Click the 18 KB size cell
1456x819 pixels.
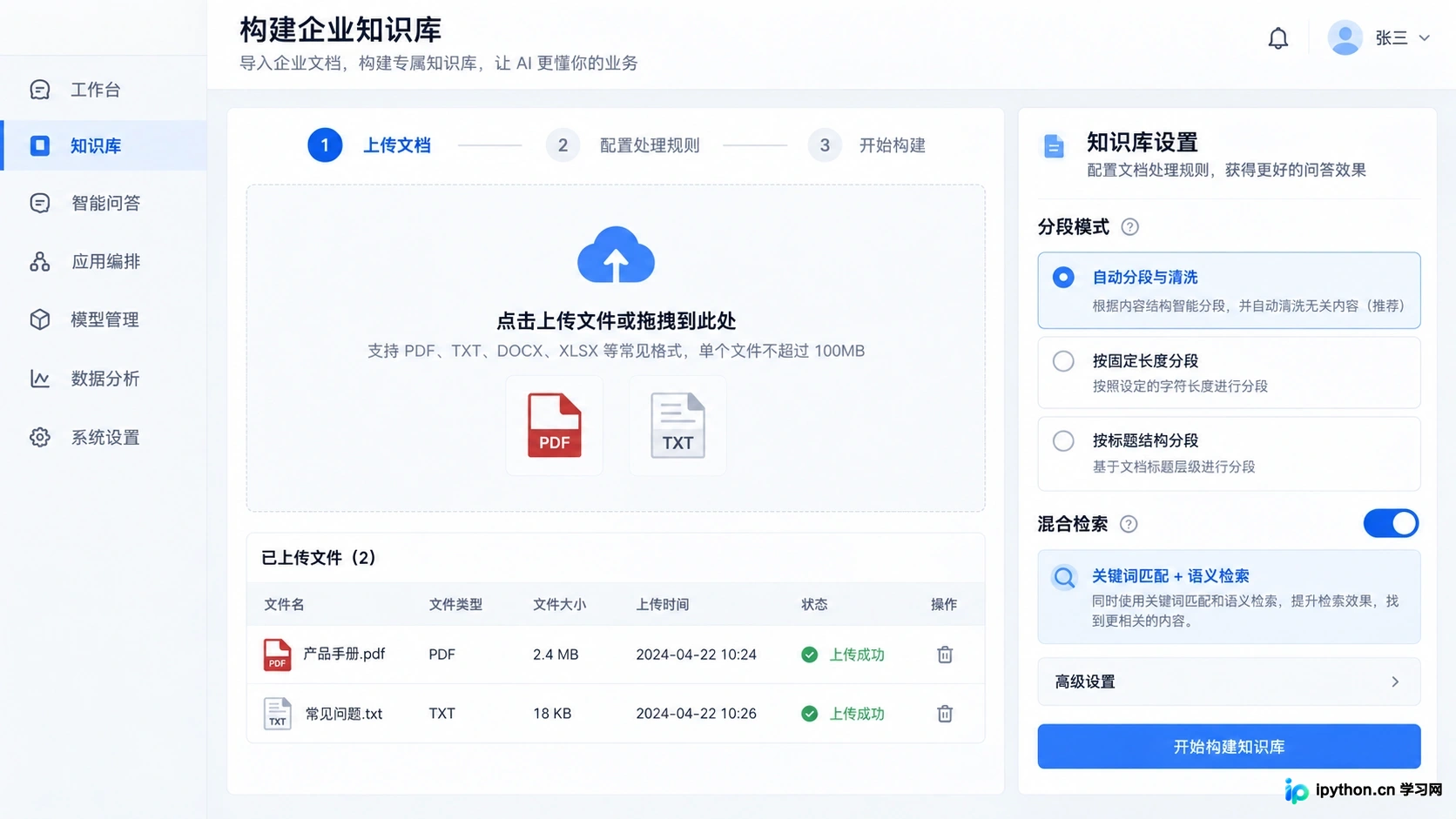[552, 714]
